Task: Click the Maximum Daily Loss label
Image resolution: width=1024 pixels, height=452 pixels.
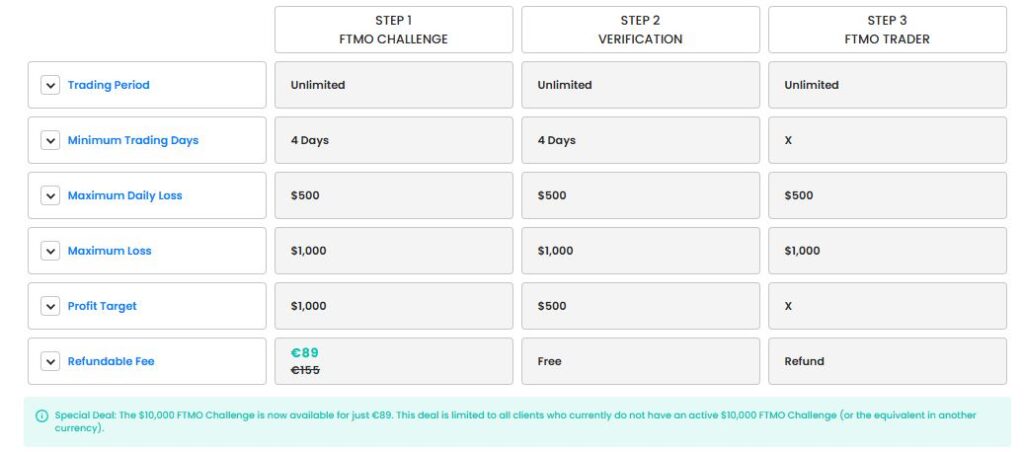Action: pyautogui.click(x=125, y=196)
